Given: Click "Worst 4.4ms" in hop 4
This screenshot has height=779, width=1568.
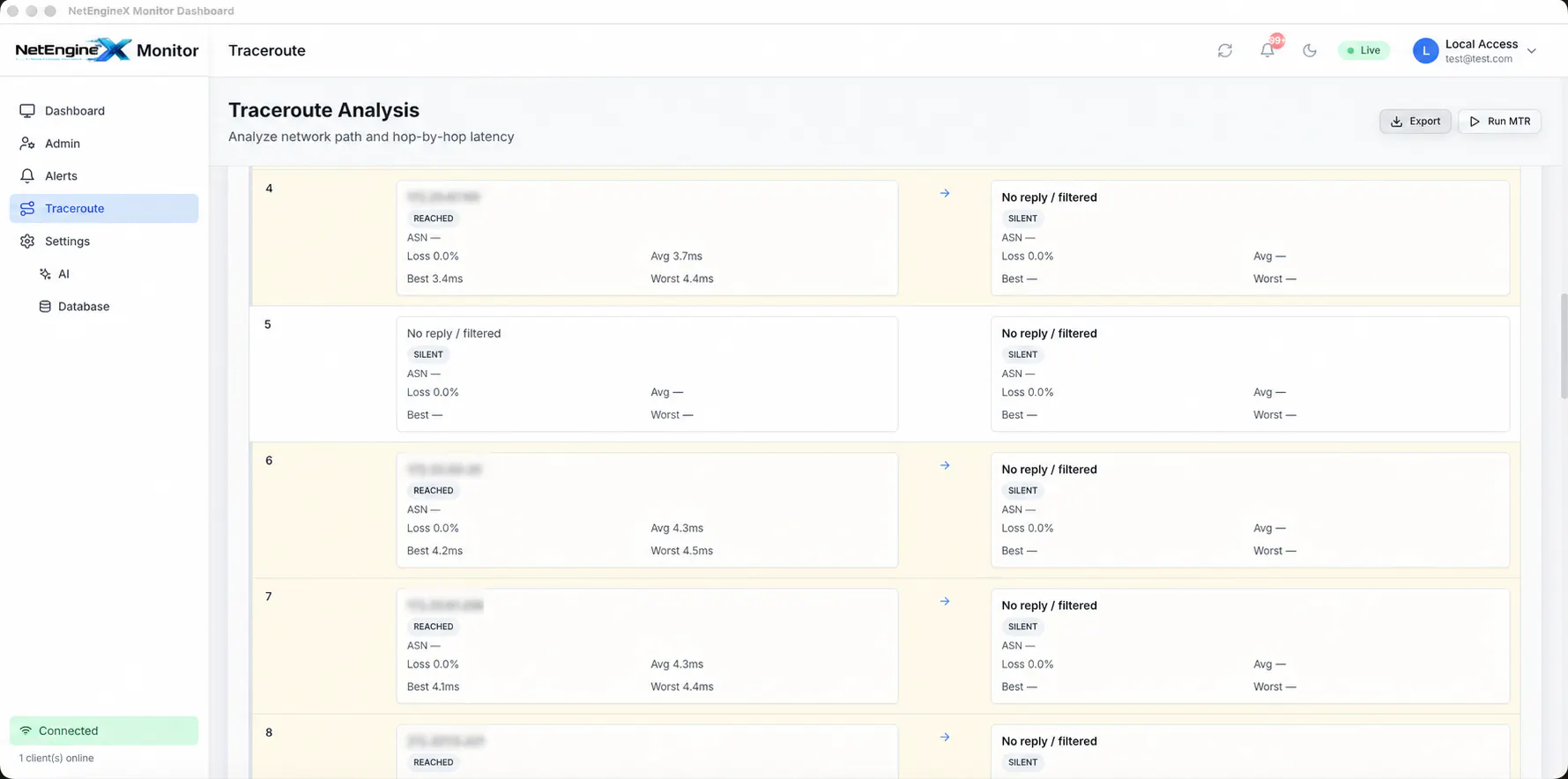Looking at the screenshot, I should click(x=682, y=278).
